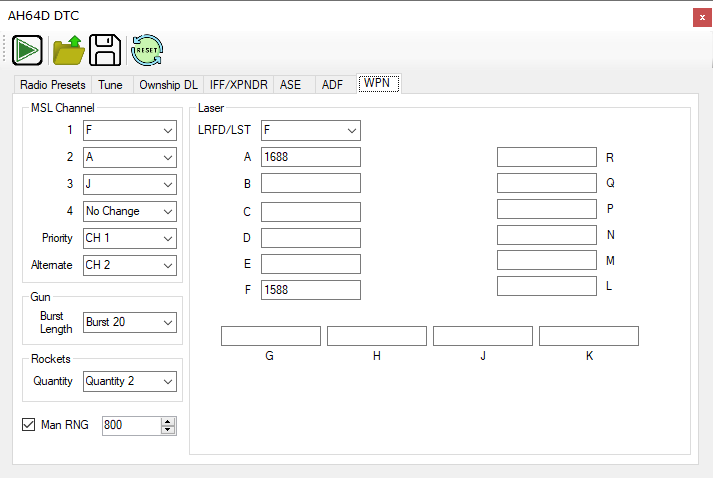
Task: Switch to the Tune tab
Action: [x=110, y=85]
